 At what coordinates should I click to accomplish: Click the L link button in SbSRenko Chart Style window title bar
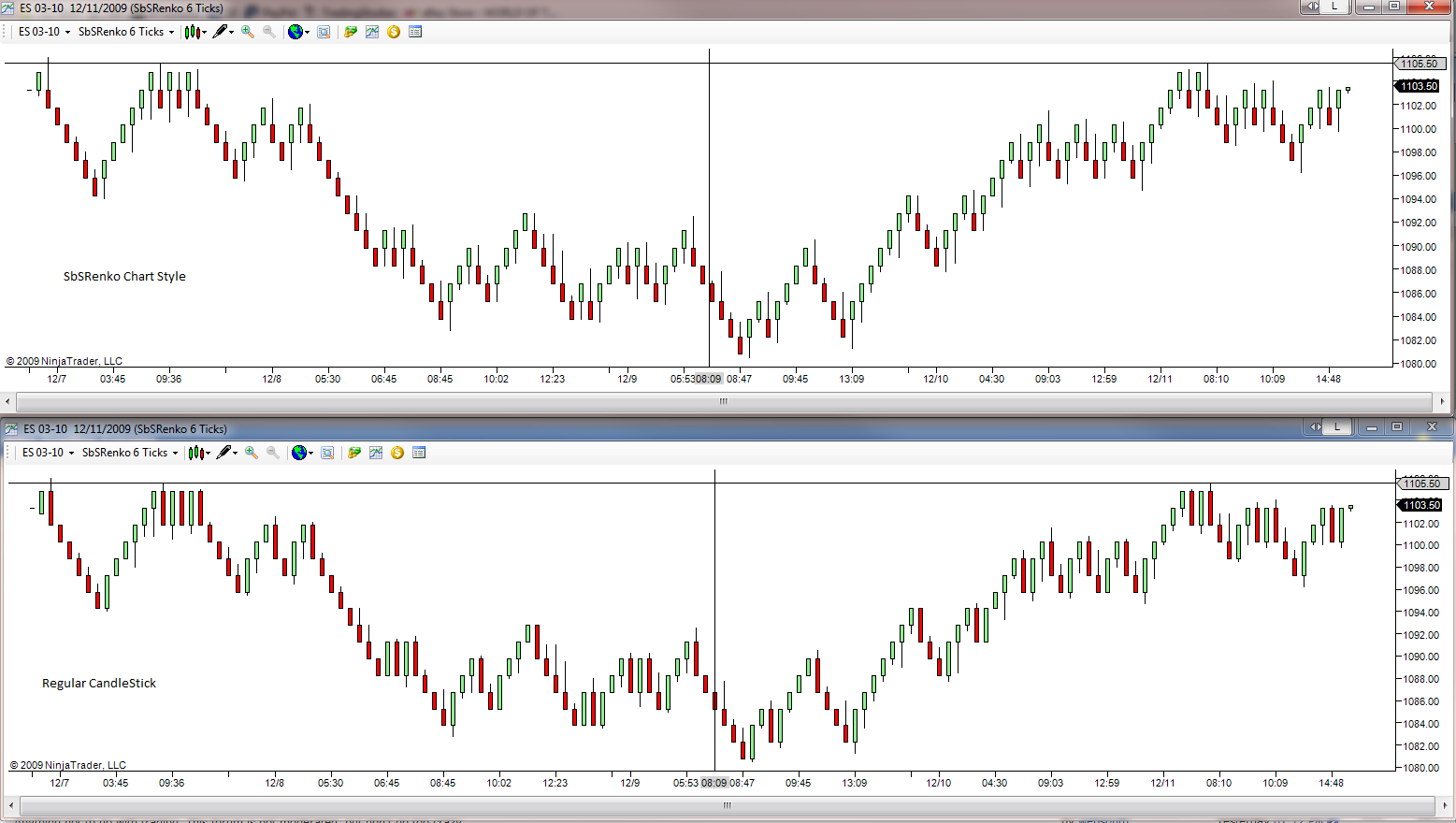[x=1334, y=7]
